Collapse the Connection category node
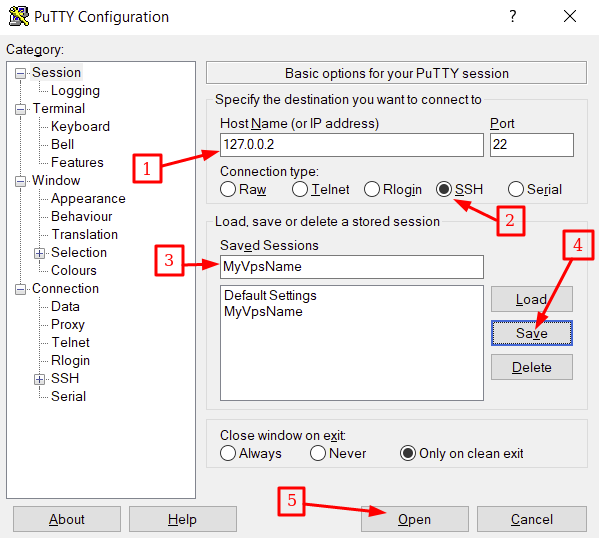The image size is (599, 538). click(20, 289)
